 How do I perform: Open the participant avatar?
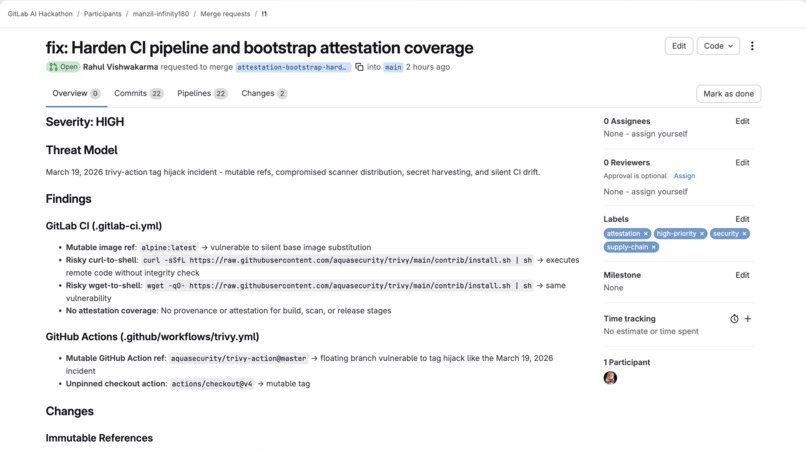[x=610, y=378]
